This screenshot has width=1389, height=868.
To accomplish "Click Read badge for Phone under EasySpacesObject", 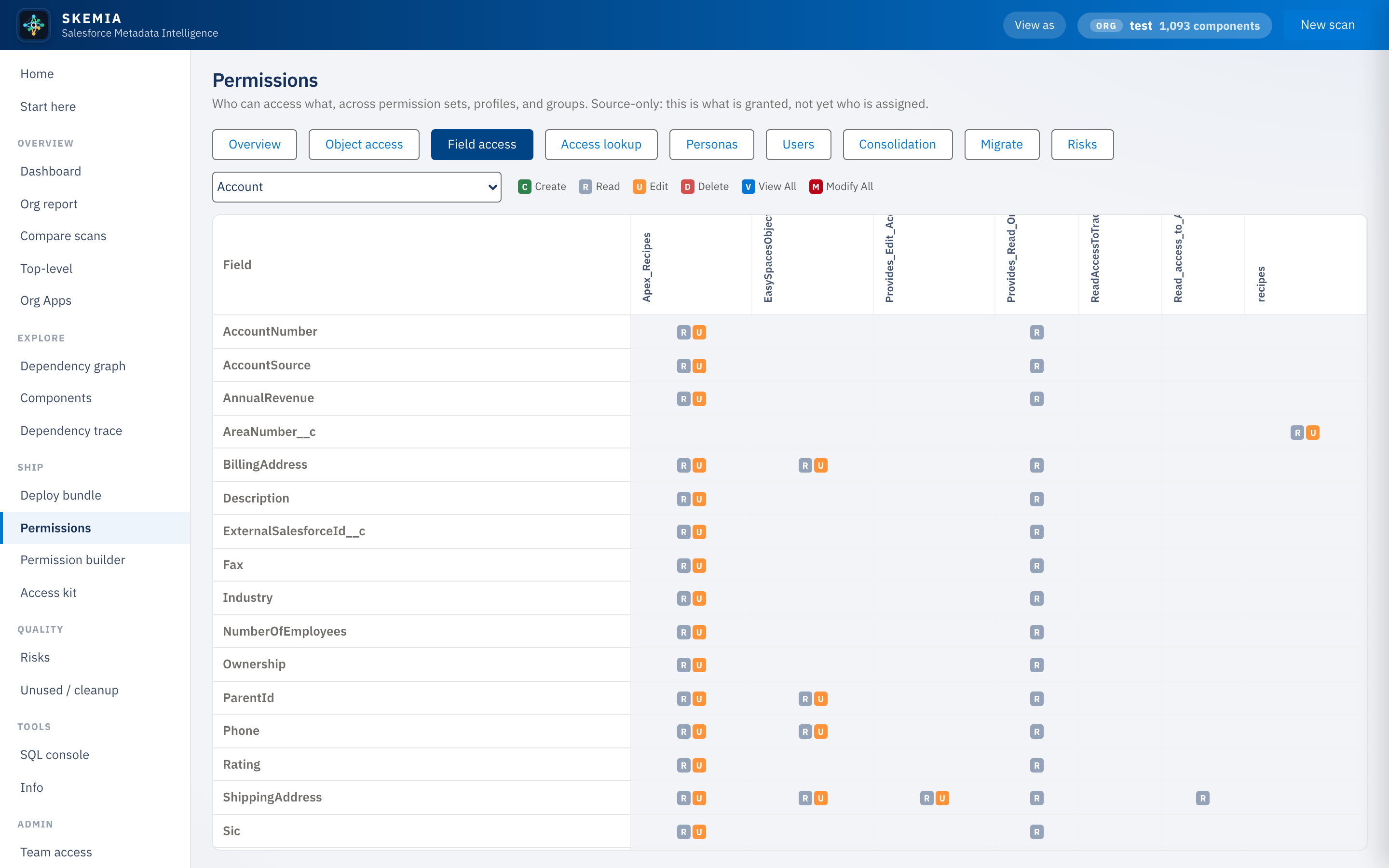I will [x=805, y=732].
